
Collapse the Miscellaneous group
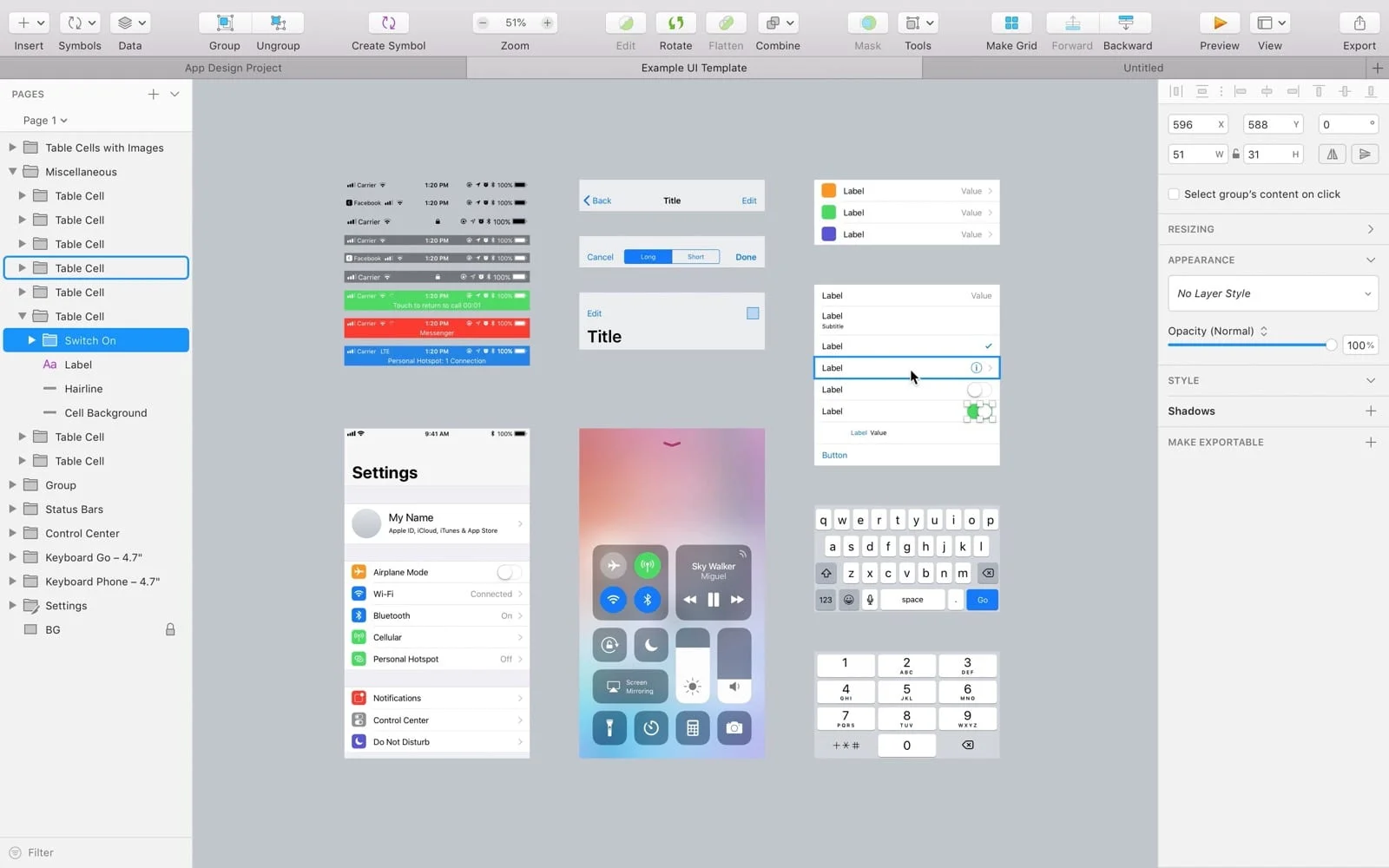12,172
